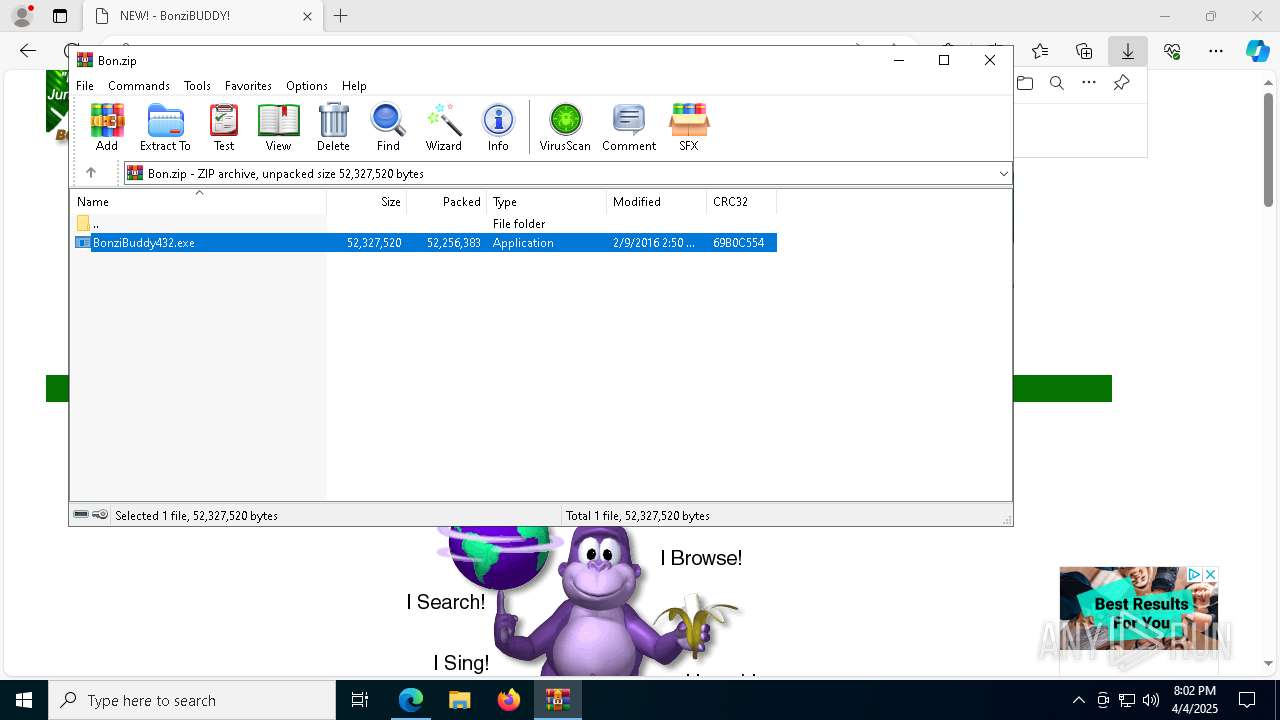Click the key icon in the status bar
Viewport: 1280px width, 720px height.
pos(100,515)
